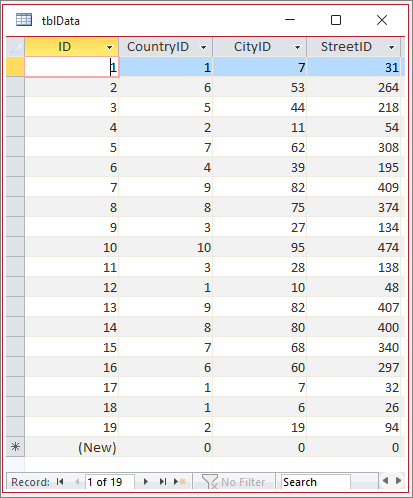Screen dimensions: 413x498
Task: Click StreetID cell with value 48
Action: (x=353, y=287)
